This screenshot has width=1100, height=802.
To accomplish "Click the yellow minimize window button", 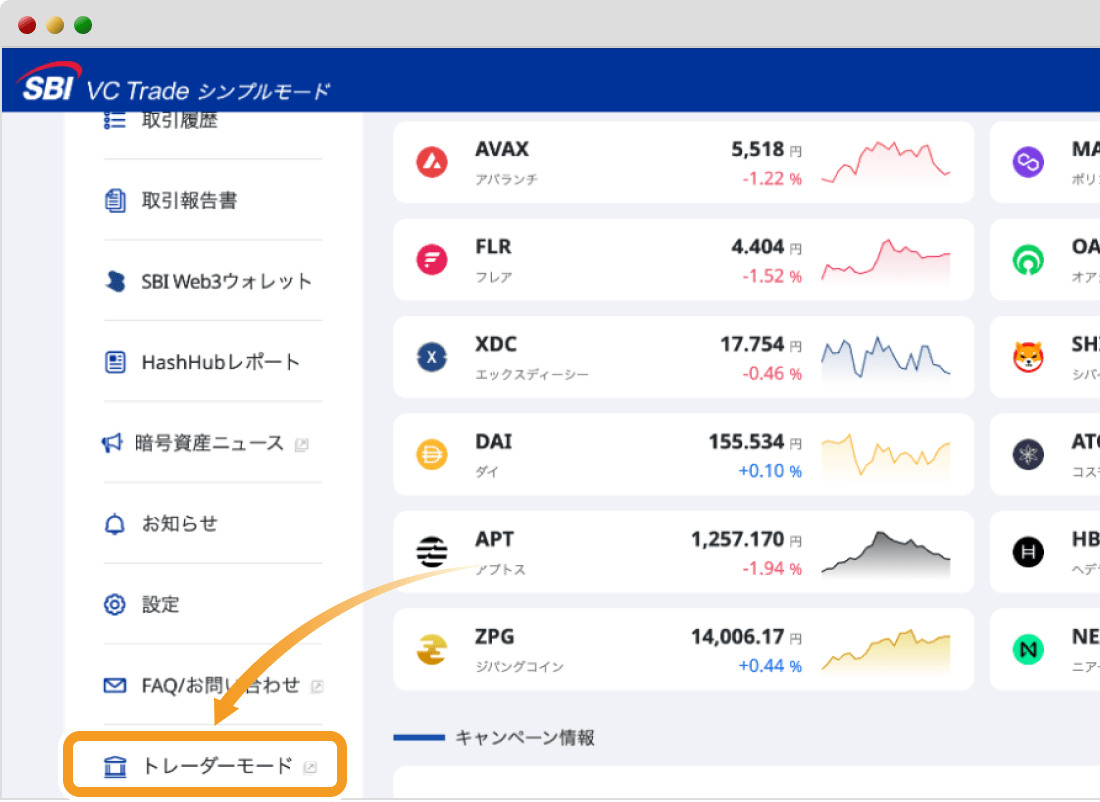I will coord(55,25).
